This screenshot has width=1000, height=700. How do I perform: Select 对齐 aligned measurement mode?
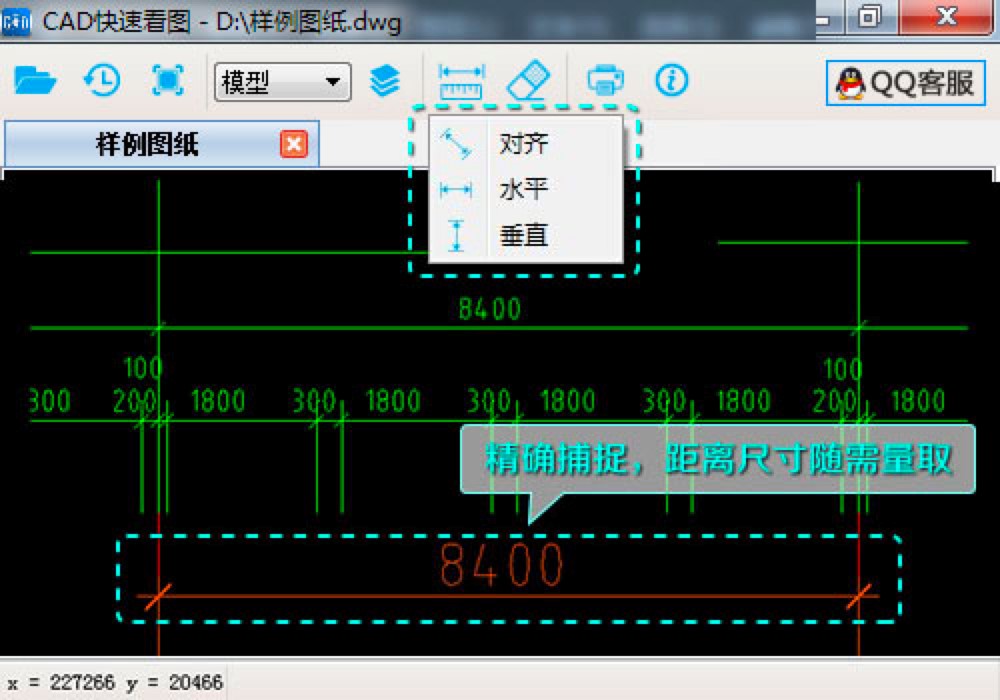click(524, 143)
